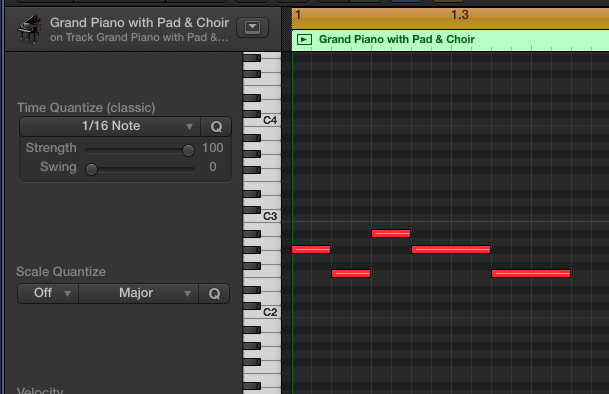Open the Scale Quantize Off dropdown
This screenshot has height=394, width=609.
point(48,293)
